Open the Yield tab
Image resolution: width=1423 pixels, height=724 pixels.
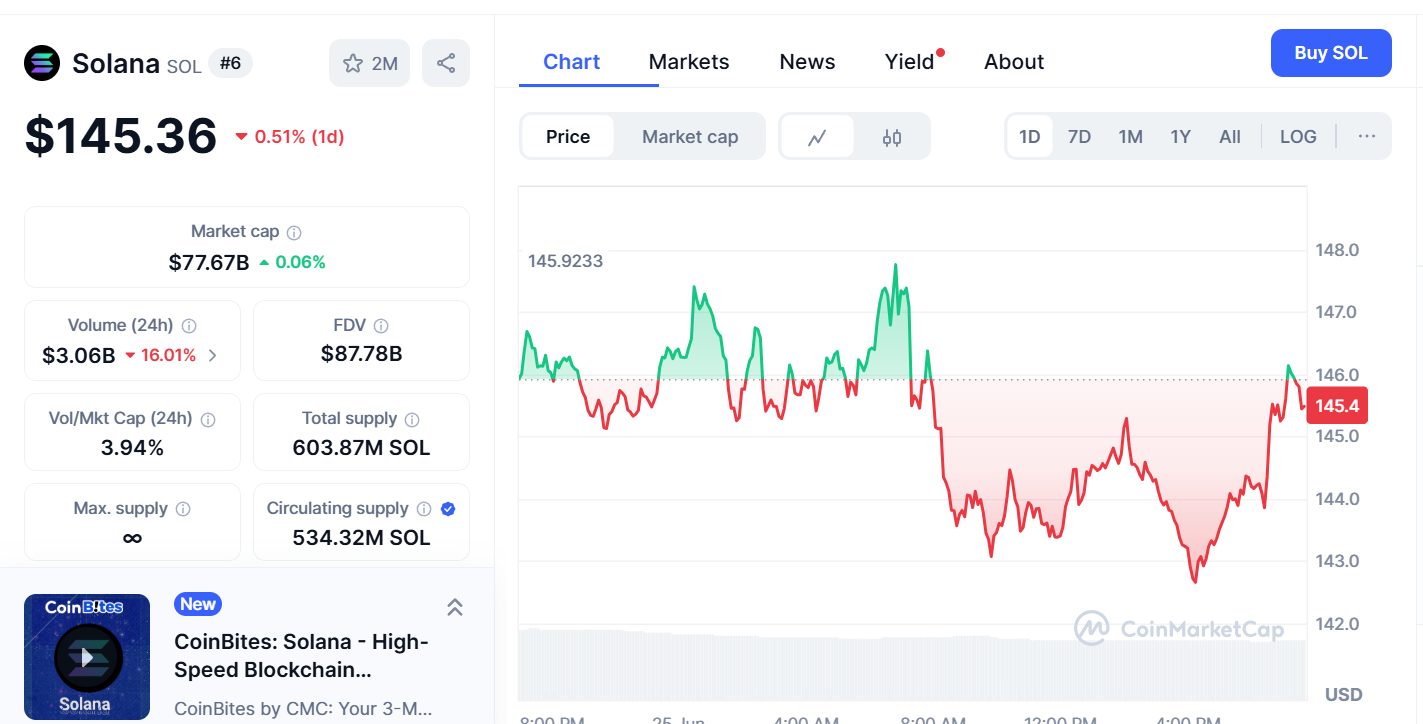pyautogui.click(x=910, y=62)
